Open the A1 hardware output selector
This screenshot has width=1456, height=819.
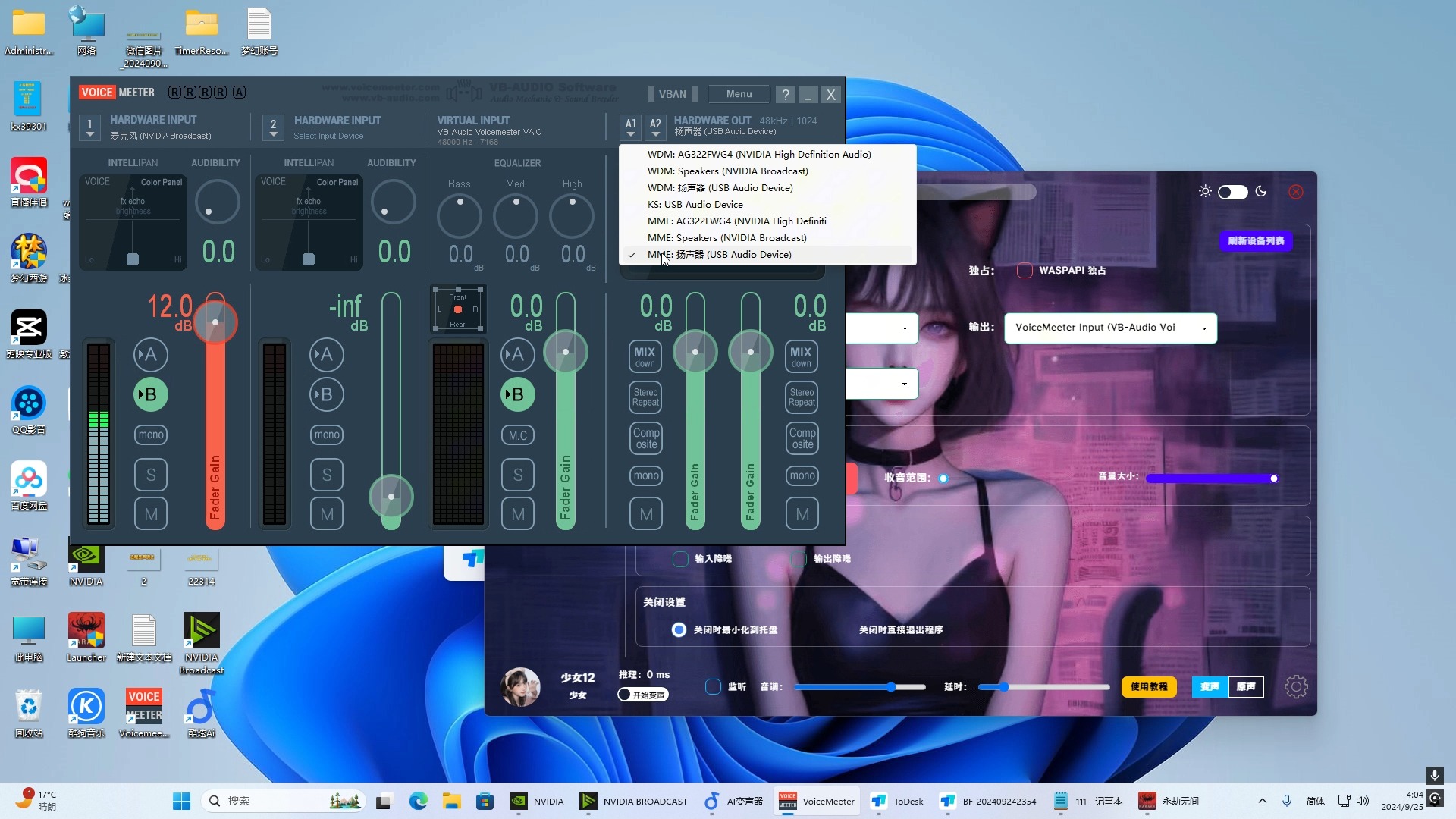[x=630, y=127]
